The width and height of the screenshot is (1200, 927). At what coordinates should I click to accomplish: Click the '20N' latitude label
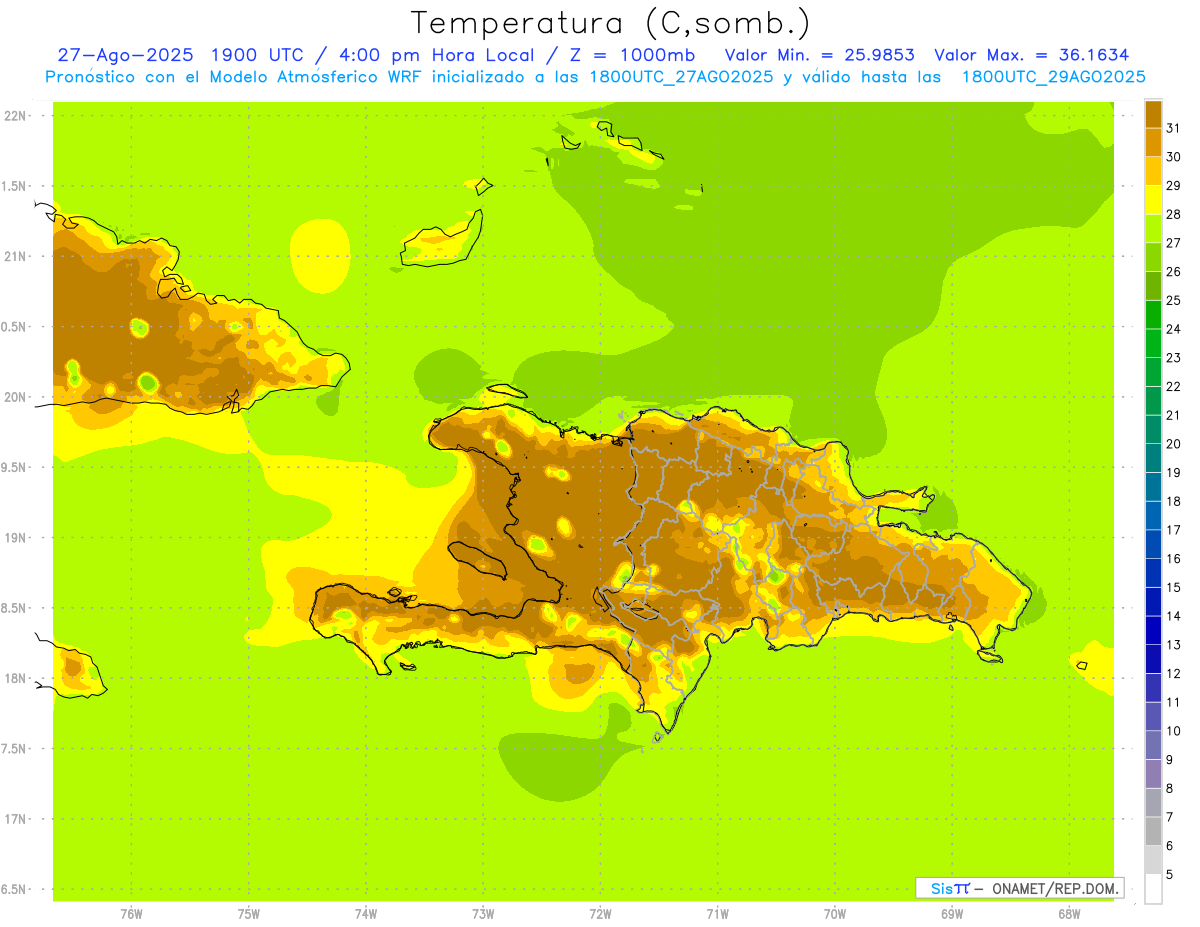(x=15, y=397)
